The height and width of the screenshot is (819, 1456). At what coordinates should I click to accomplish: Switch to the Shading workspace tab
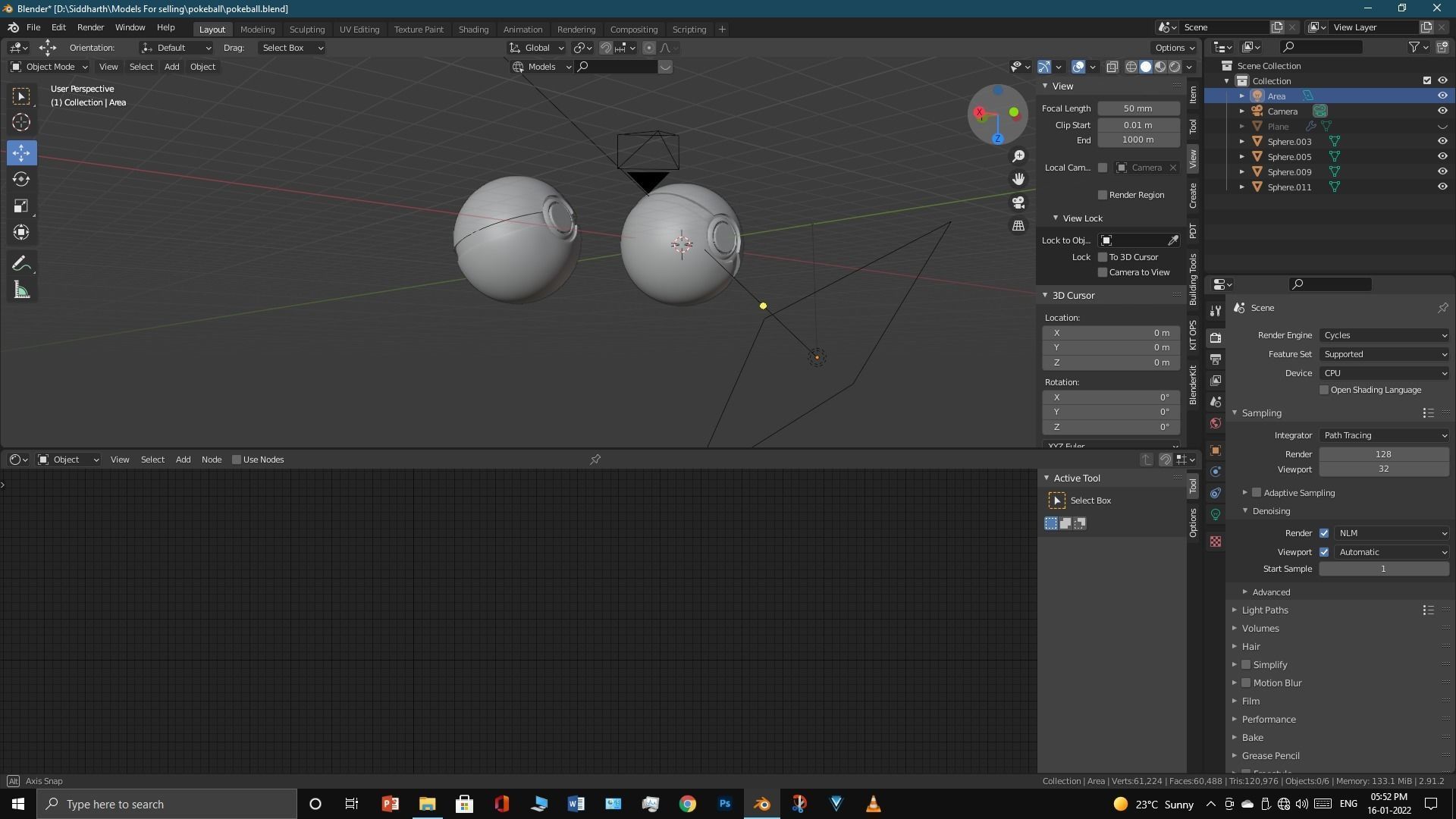pos(473,30)
